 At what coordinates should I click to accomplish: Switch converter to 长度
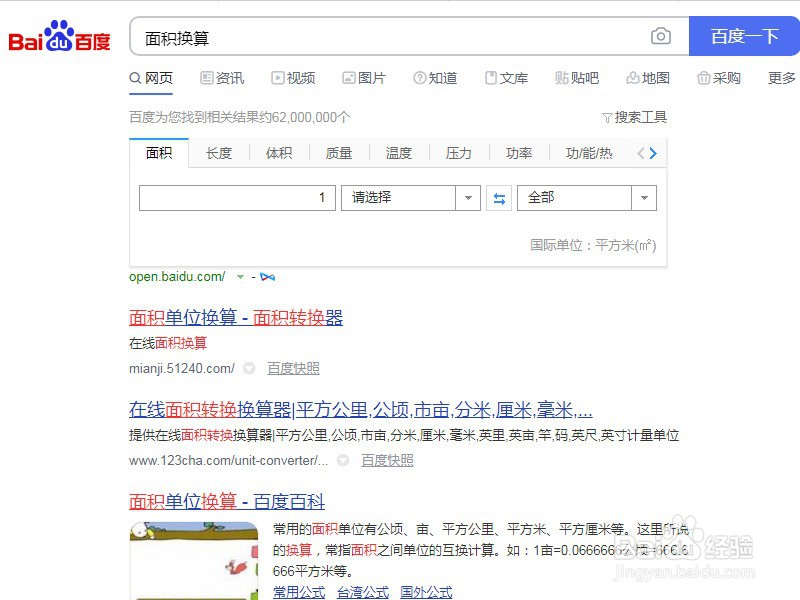click(219, 153)
